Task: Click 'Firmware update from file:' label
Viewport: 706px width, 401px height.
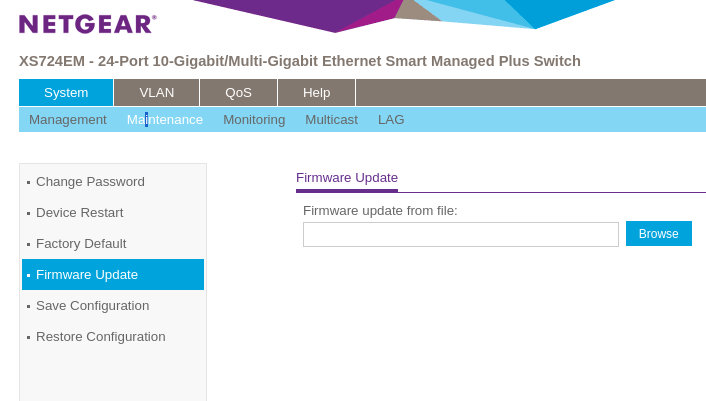Action: (380, 211)
